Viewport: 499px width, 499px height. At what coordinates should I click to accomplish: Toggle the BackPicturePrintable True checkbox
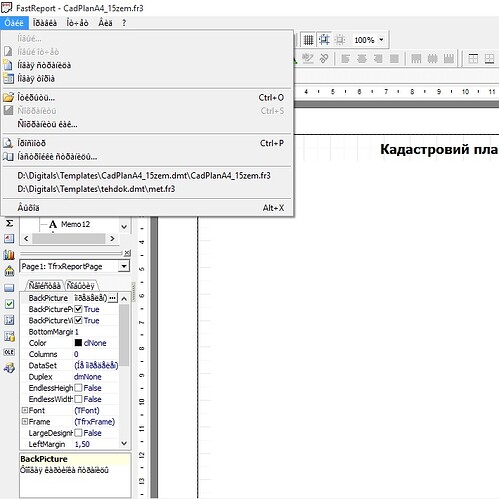coord(78,309)
